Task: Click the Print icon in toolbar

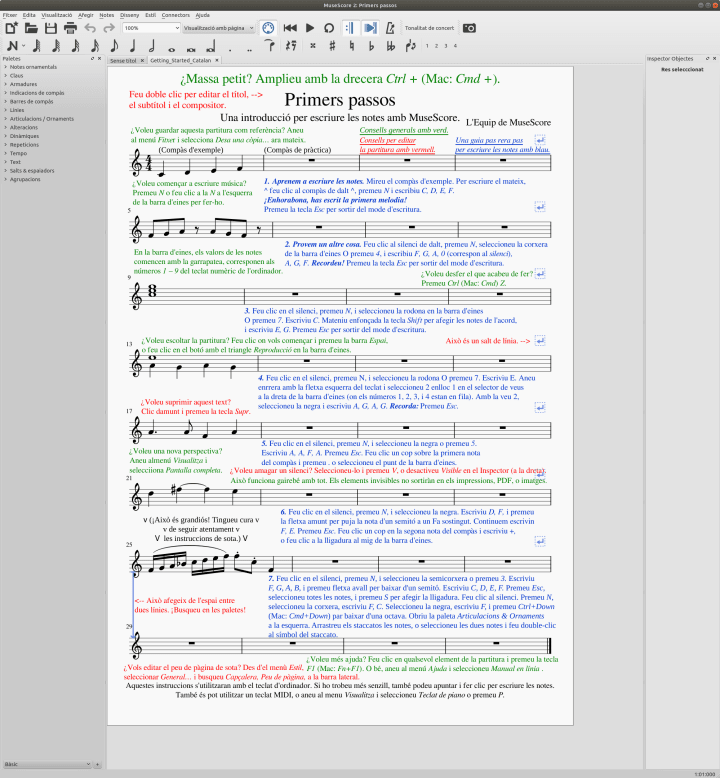Action: pos(70,28)
